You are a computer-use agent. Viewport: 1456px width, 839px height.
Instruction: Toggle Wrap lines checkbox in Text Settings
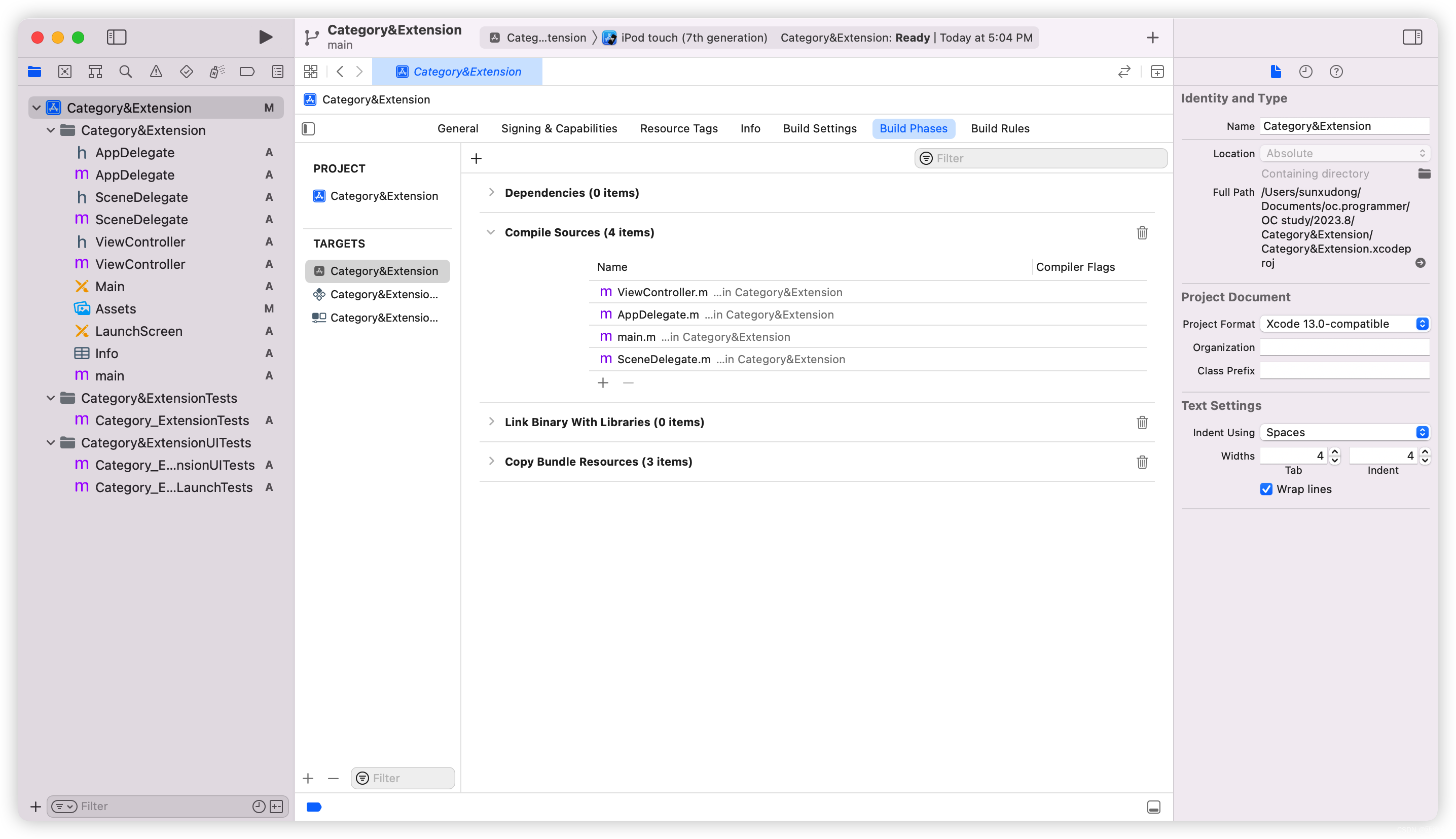coord(1266,489)
